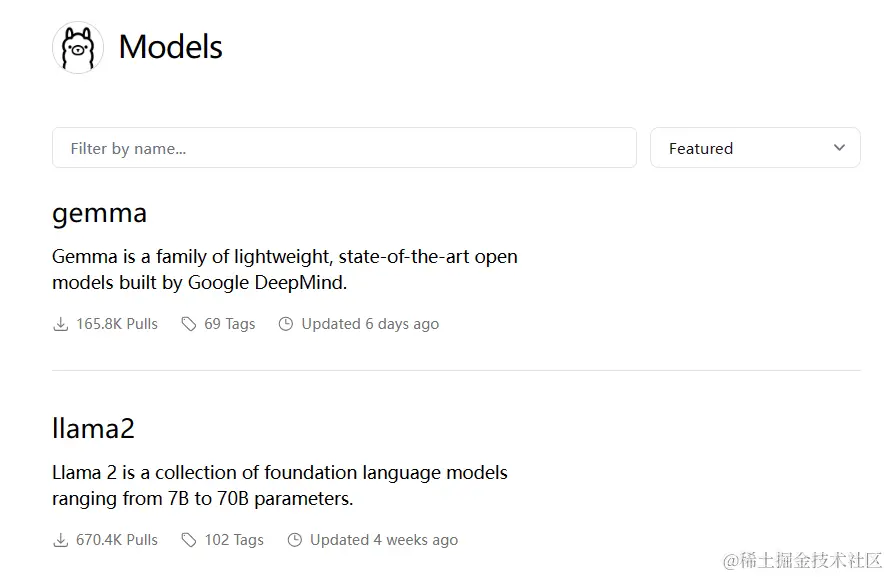Click the tag icon next to 102 Tags
The image size is (889, 577).
[188, 540]
